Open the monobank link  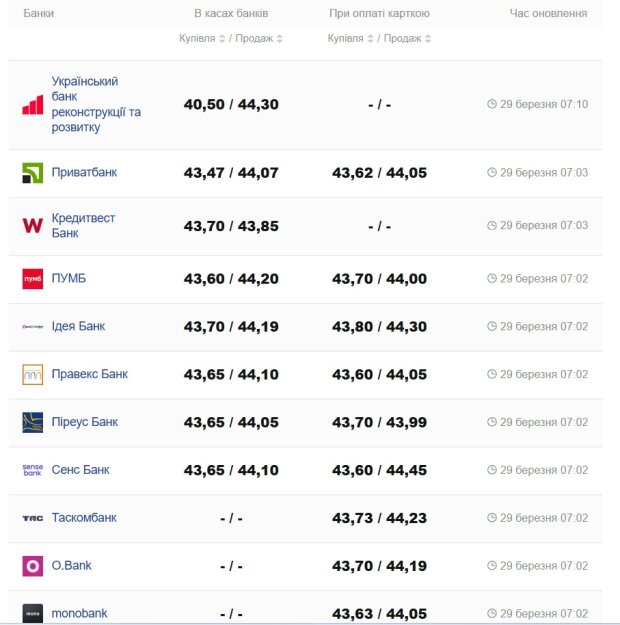[x=79, y=613]
